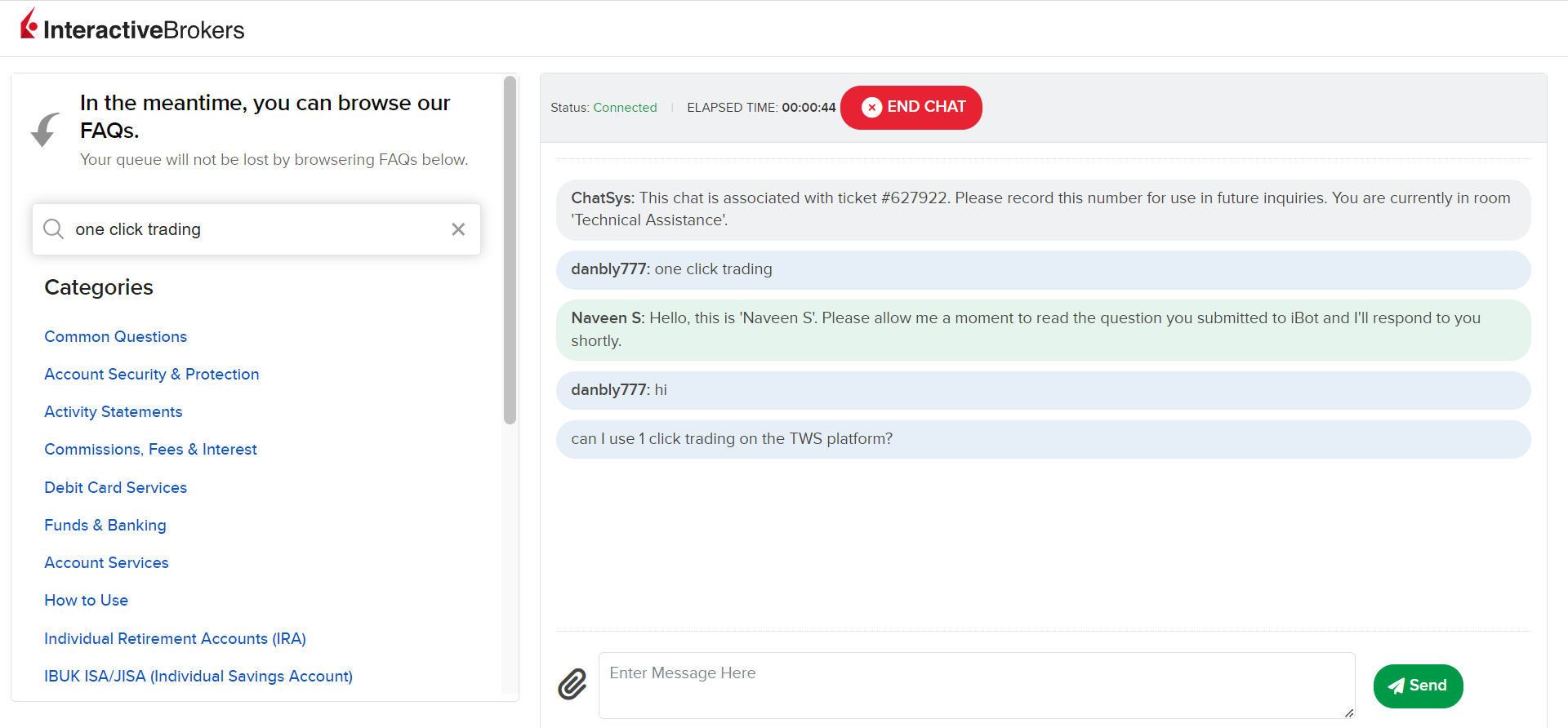Send the chat message

1418,686
